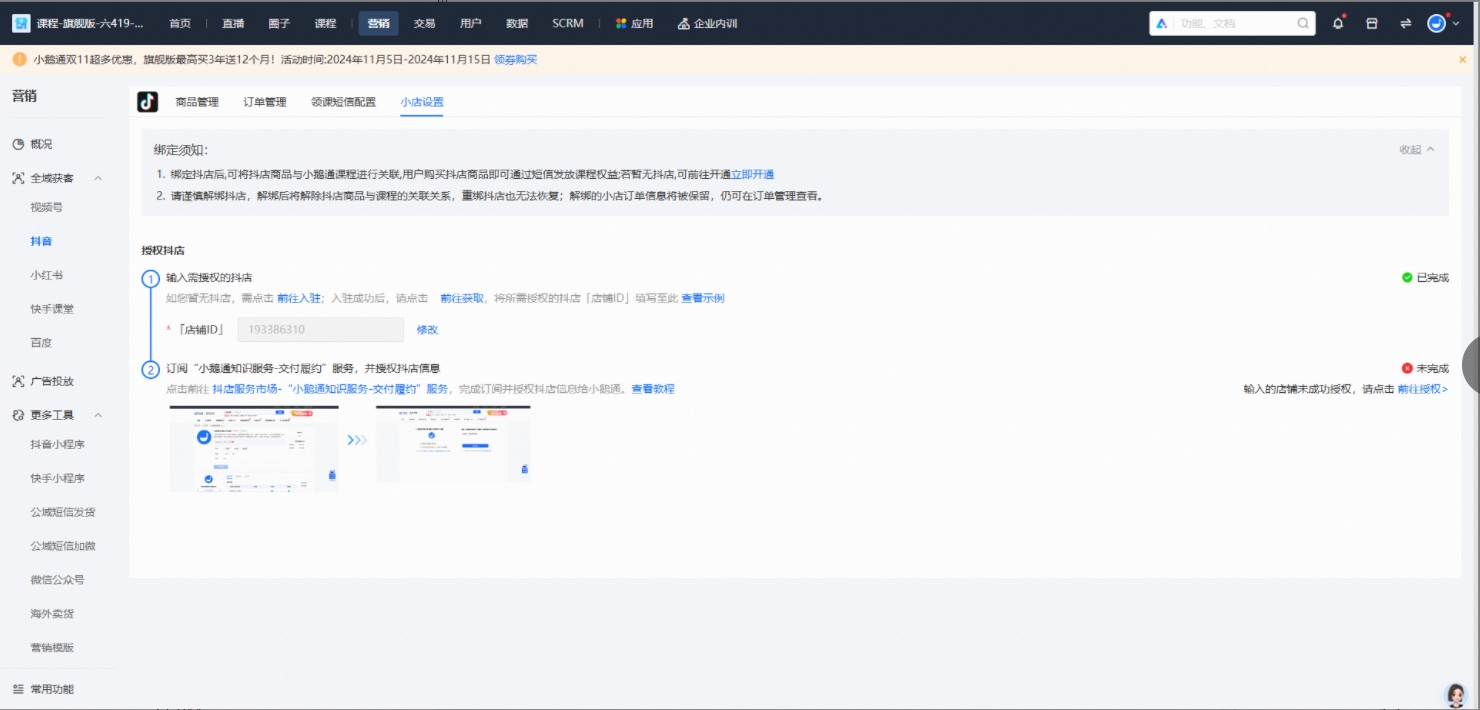Click the app store icon in top bar
This screenshot has width=1480, height=710.
point(1371,23)
